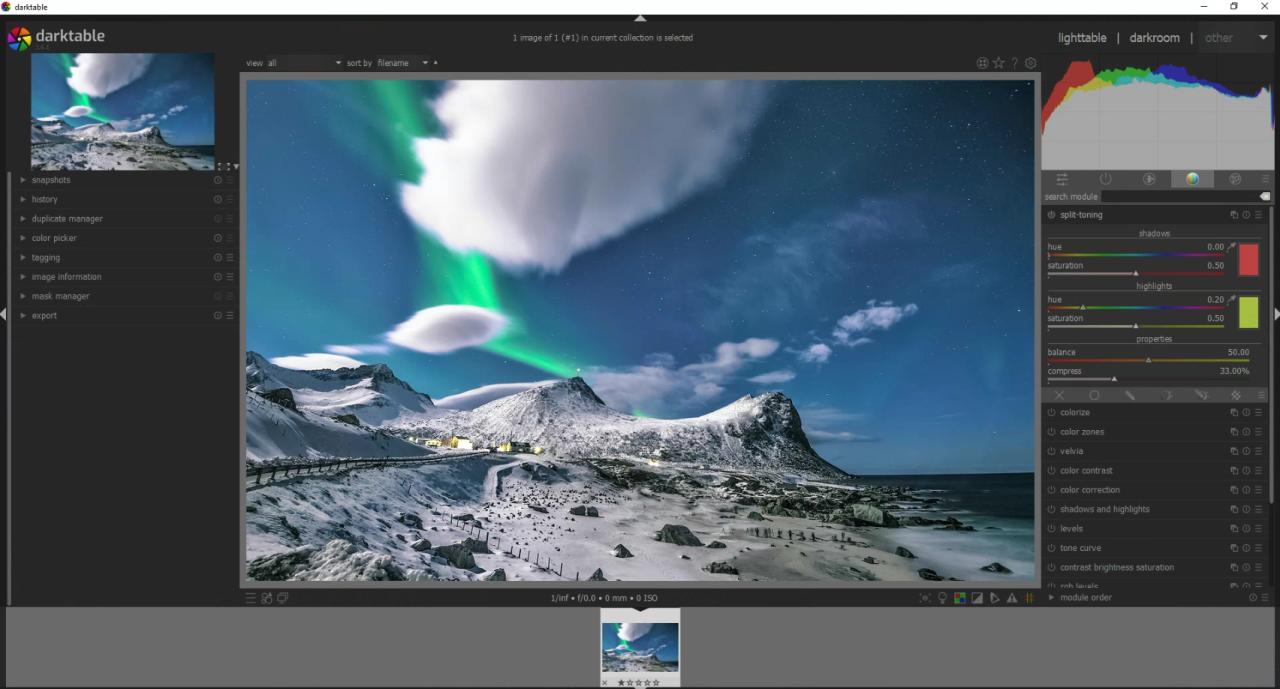Image resolution: width=1280 pixels, height=689 pixels.
Task: Open quick presets menu below image
Action: [251, 598]
